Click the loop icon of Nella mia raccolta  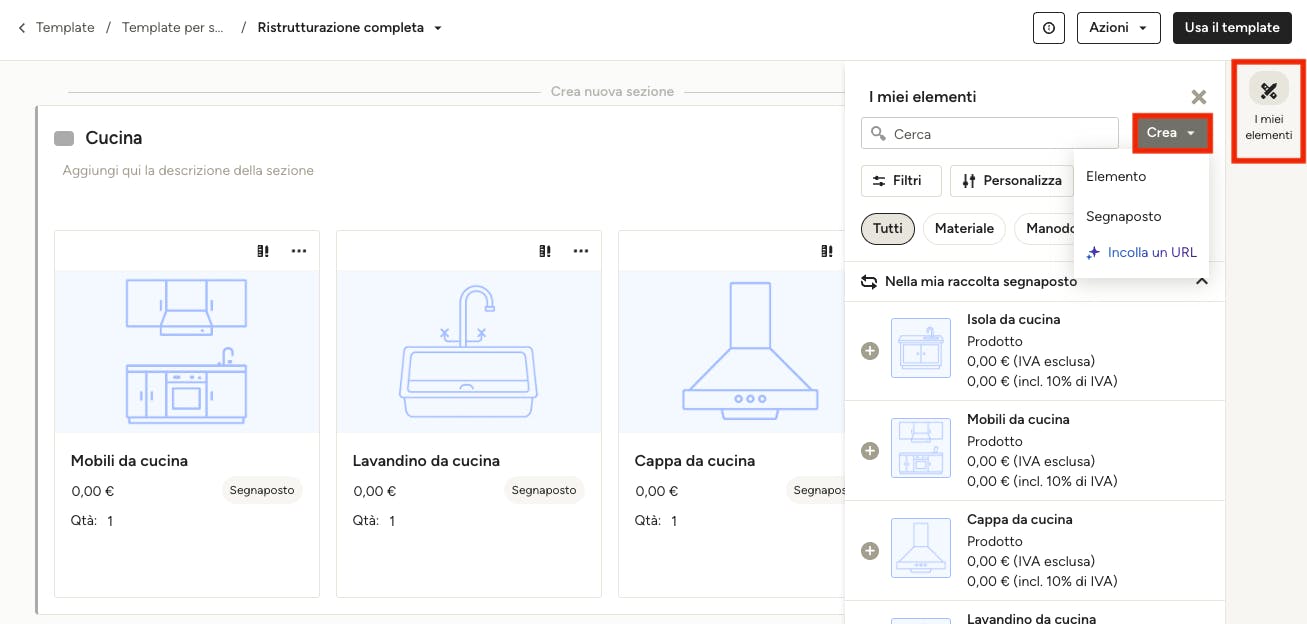(x=869, y=282)
